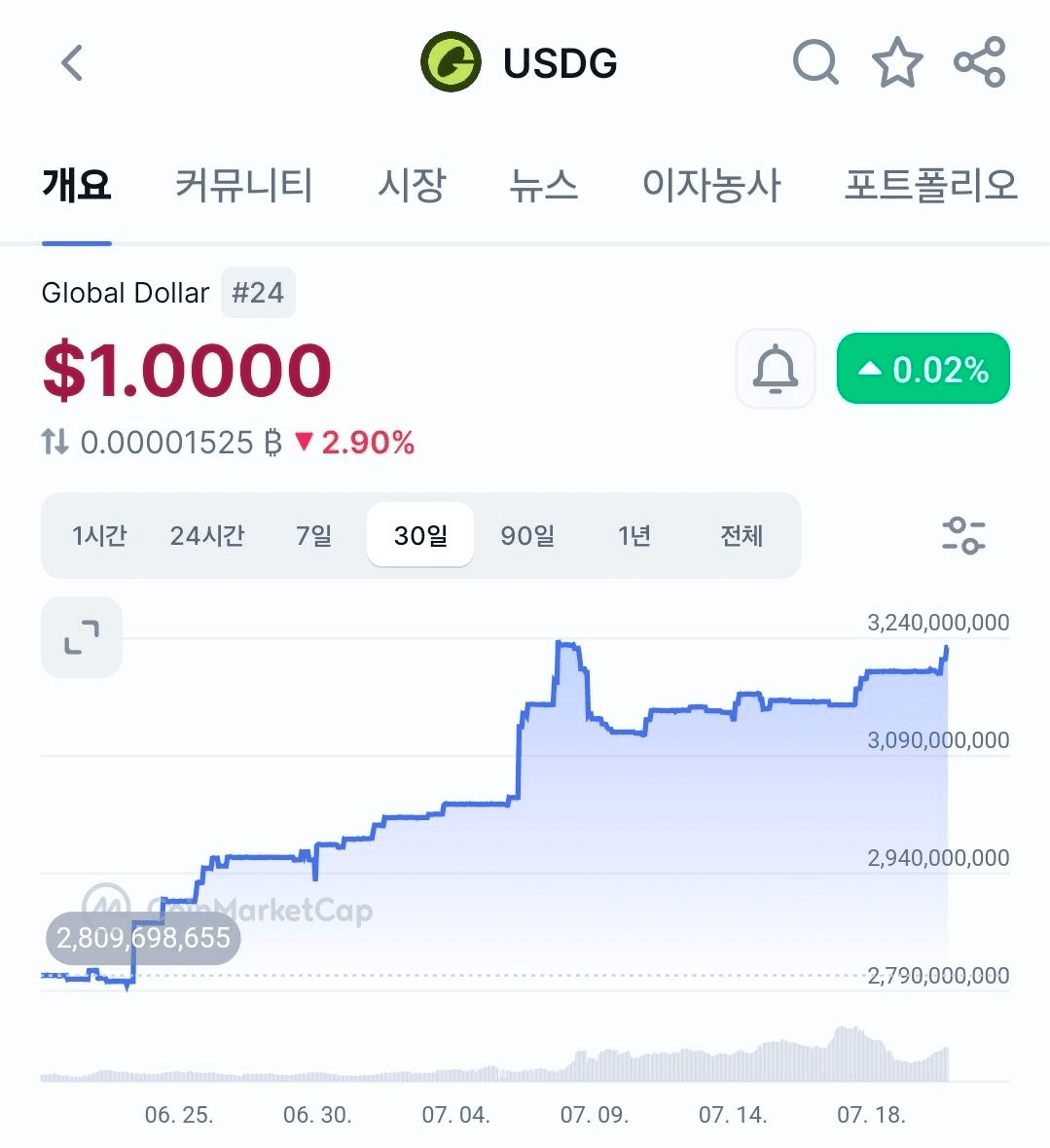Set a price alert with bell icon
This screenshot has width=1050, height=1148.
(x=775, y=369)
